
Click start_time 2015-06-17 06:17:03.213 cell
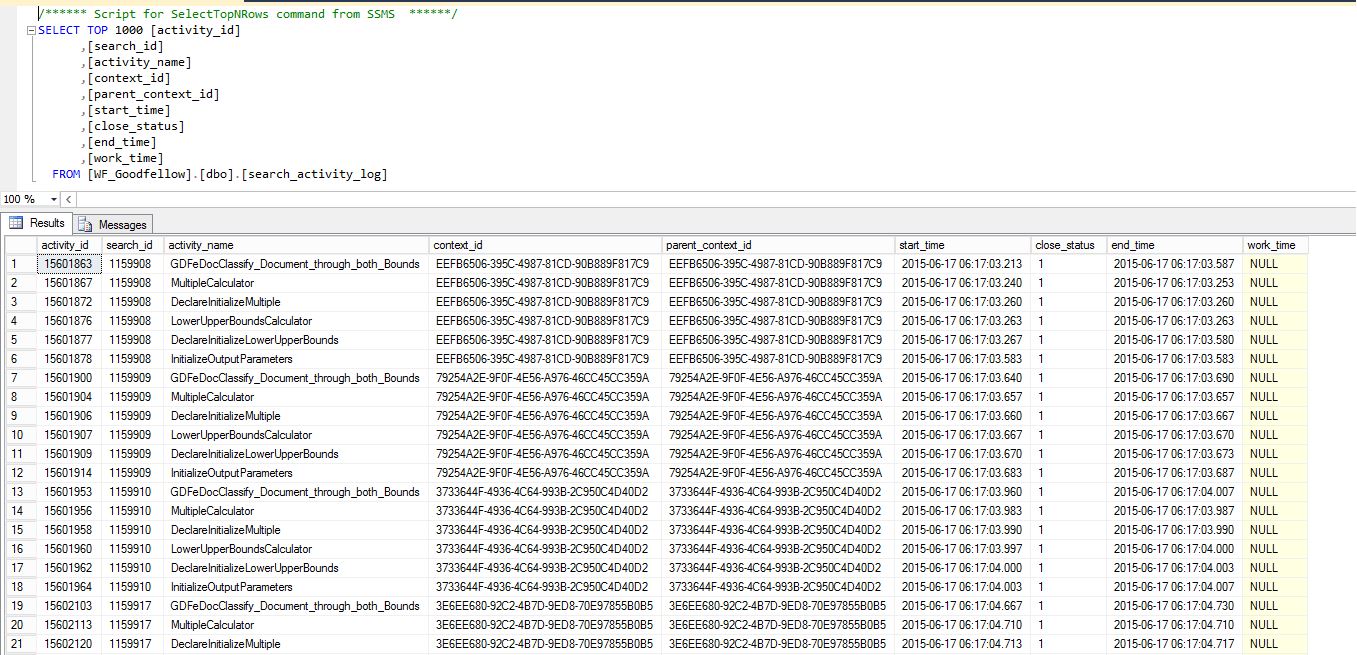coord(963,264)
